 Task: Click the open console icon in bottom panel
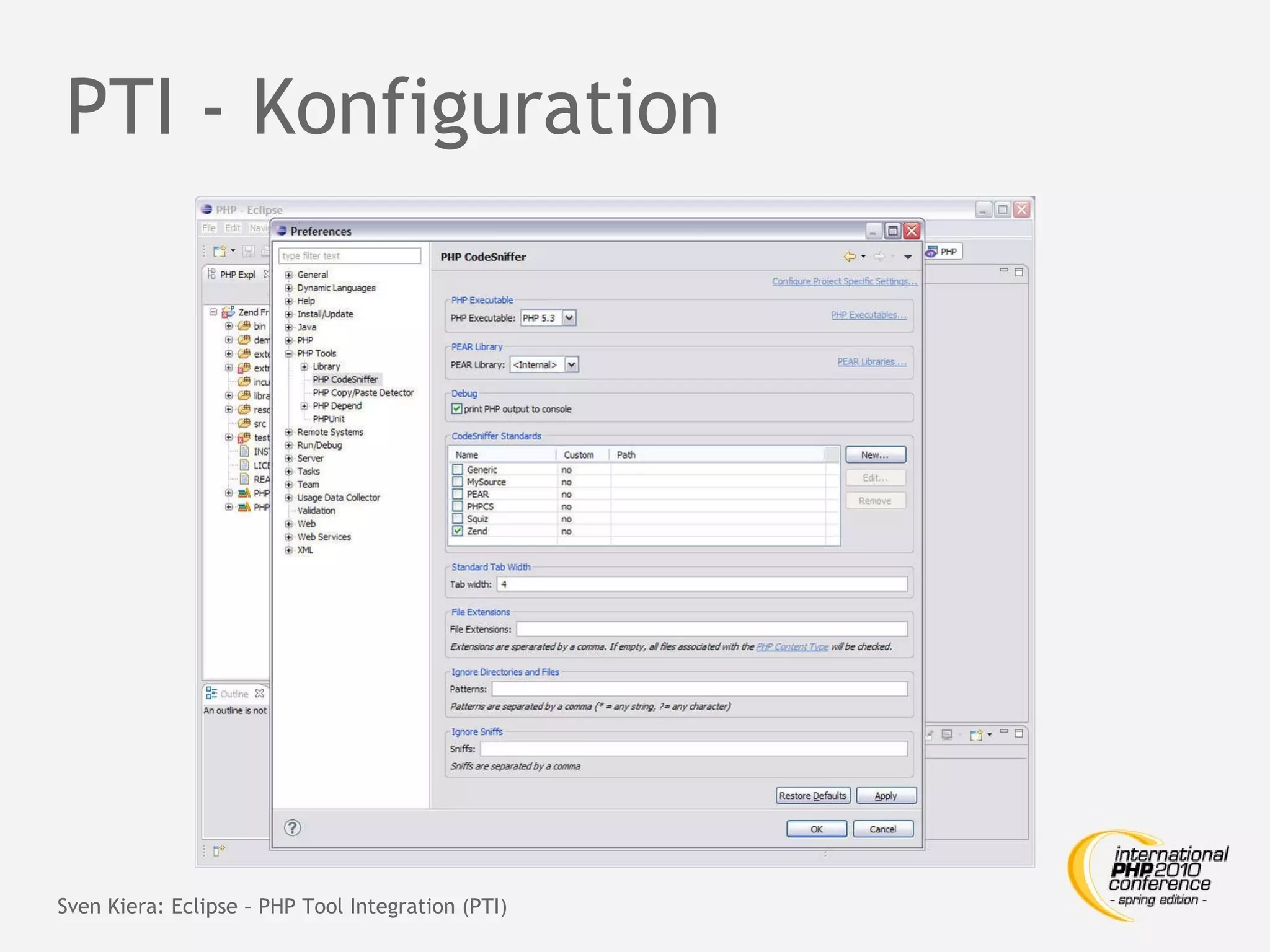click(977, 735)
